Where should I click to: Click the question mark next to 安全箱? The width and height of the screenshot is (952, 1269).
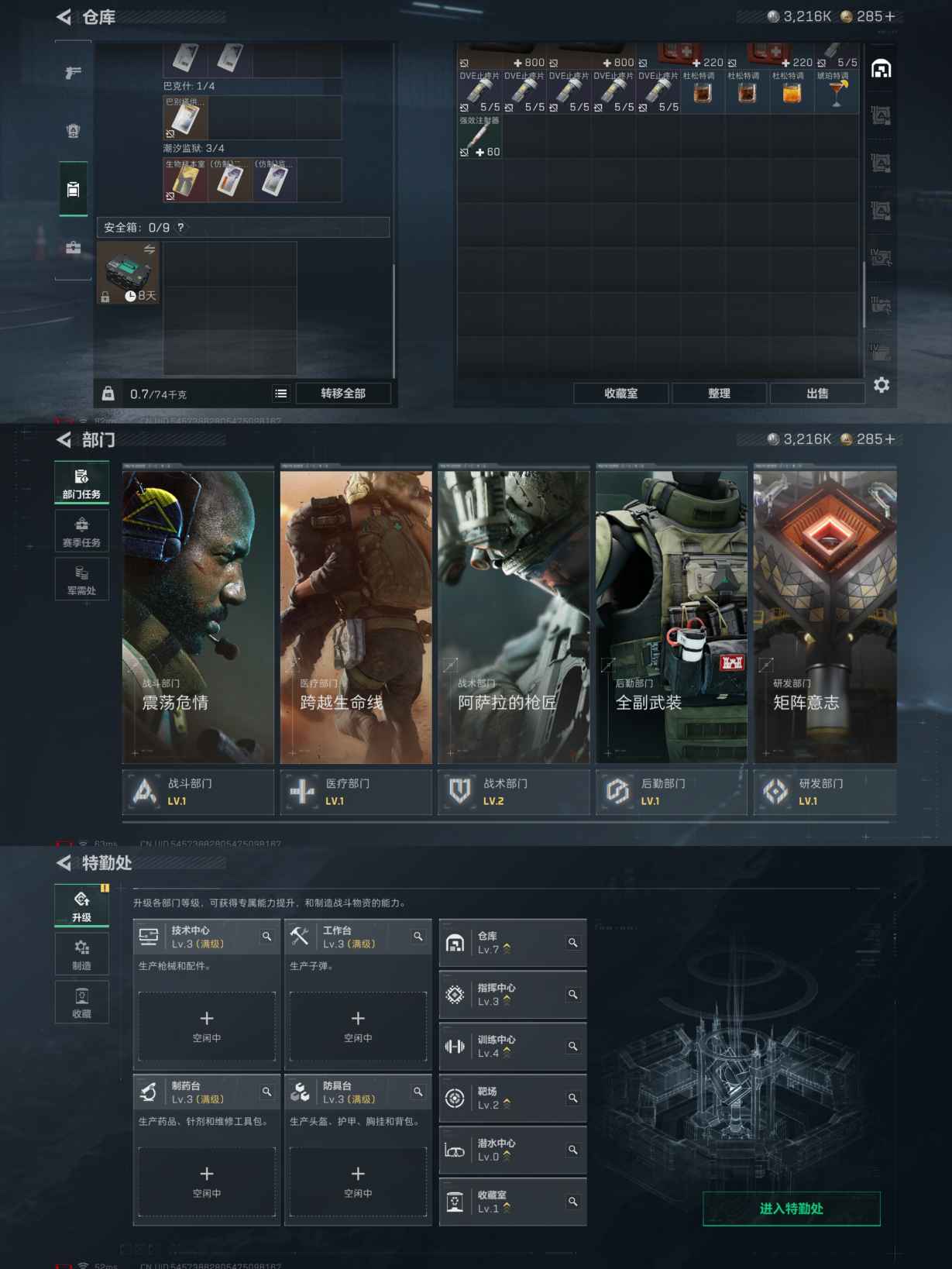pyautogui.click(x=180, y=228)
